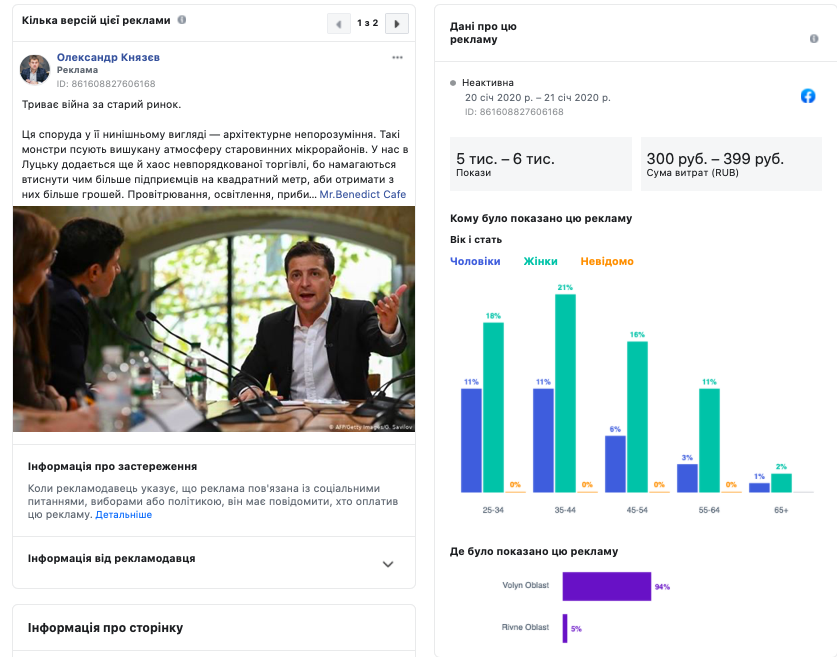Click the Сума витрат spend box
837x657 pixels.
coord(730,164)
